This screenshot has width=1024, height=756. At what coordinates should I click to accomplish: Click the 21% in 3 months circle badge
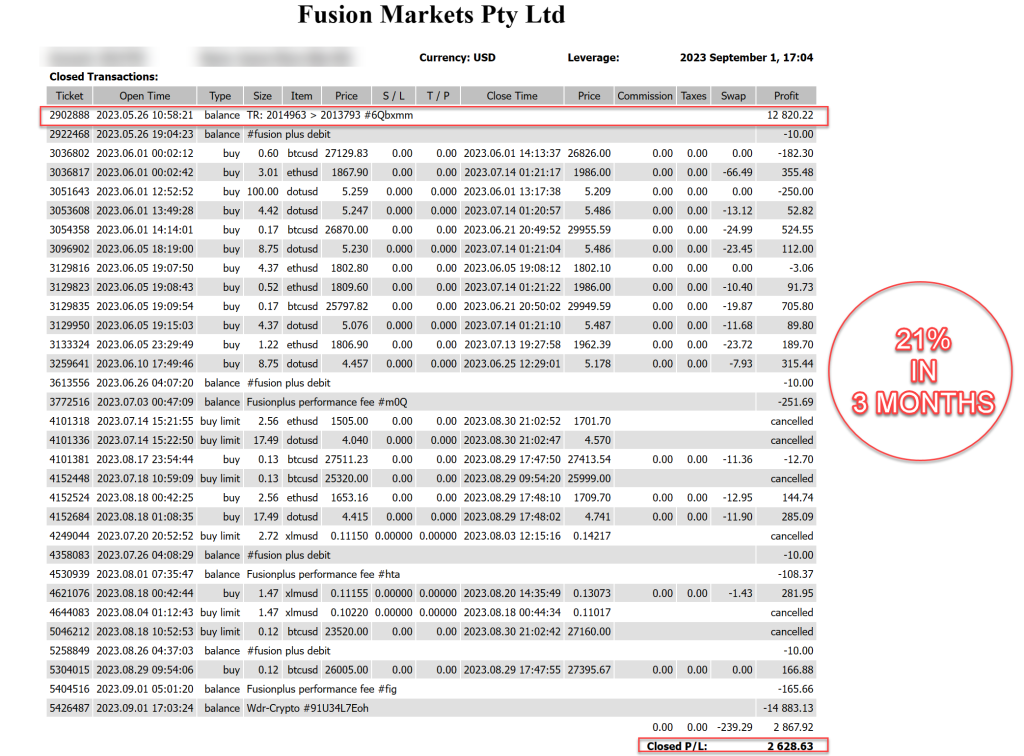click(x=923, y=373)
